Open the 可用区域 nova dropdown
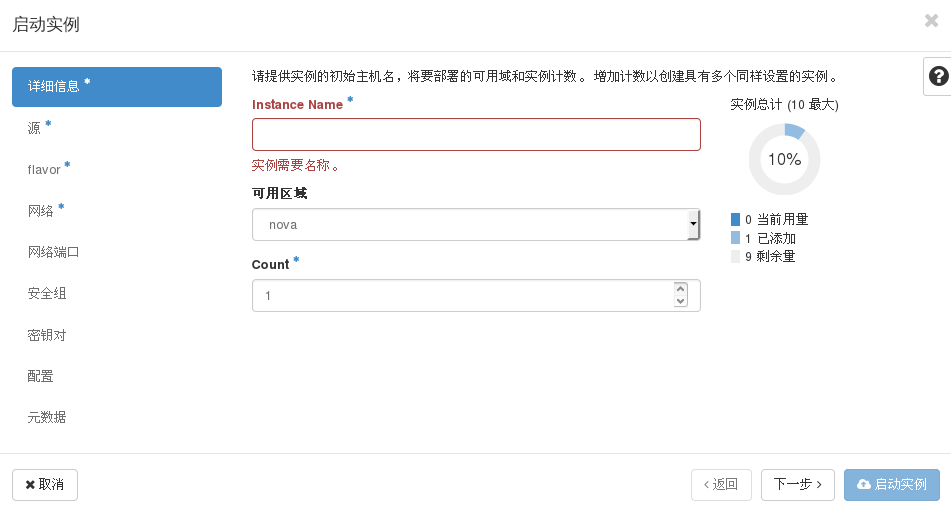 [x=476, y=225]
